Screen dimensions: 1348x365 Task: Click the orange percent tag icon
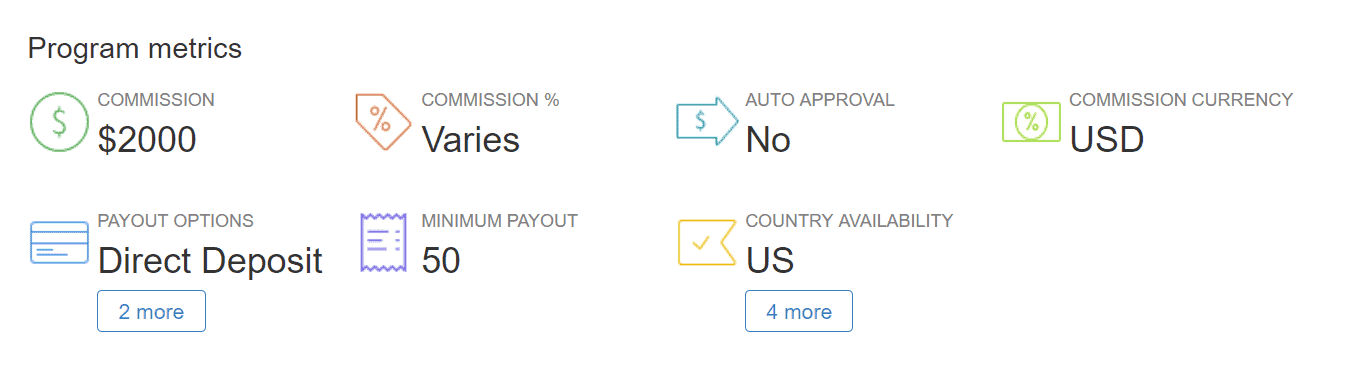[x=383, y=121]
